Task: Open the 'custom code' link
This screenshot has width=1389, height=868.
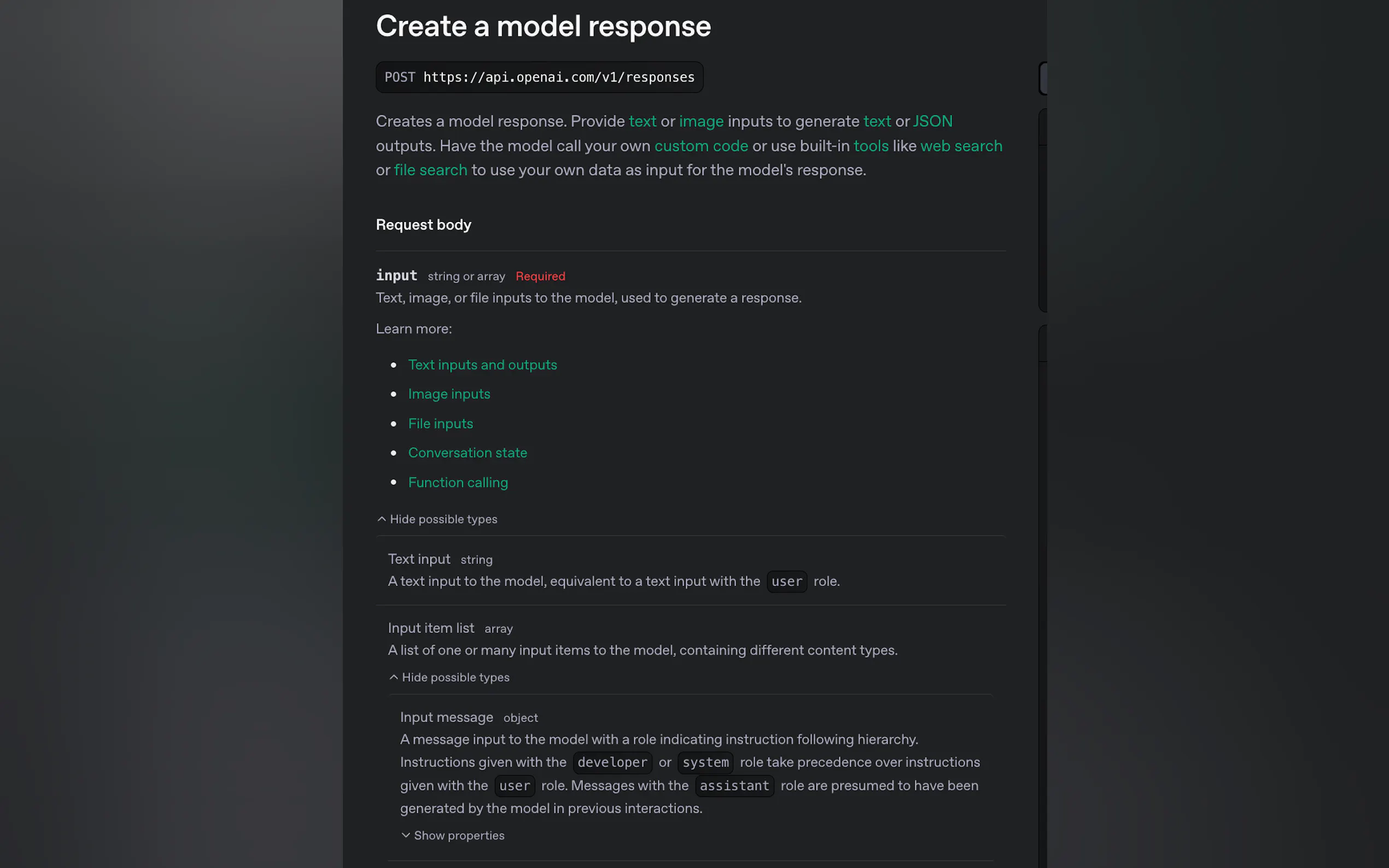Action: point(701,146)
